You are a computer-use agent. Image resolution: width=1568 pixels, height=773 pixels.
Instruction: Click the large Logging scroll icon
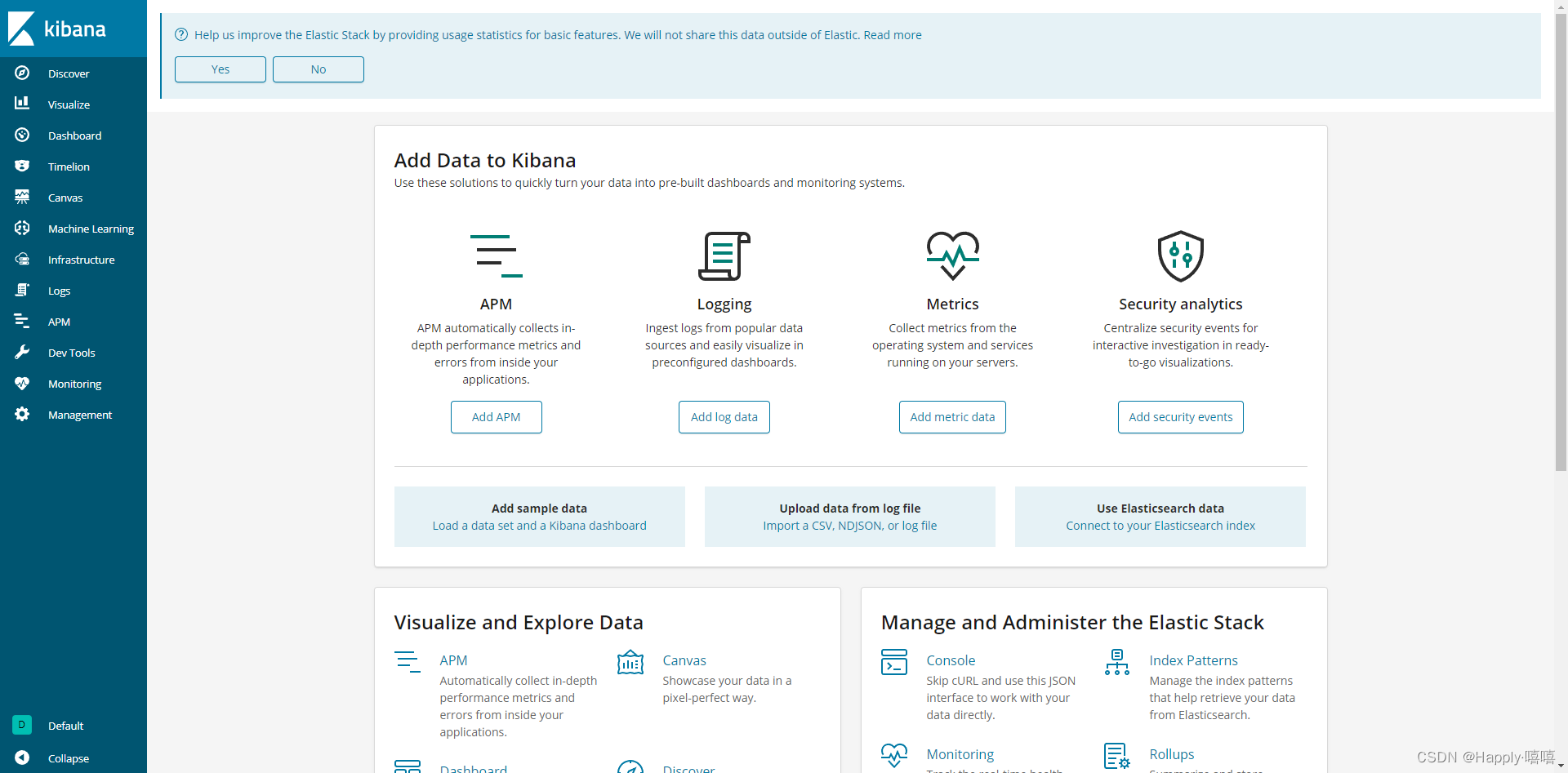coord(724,255)
